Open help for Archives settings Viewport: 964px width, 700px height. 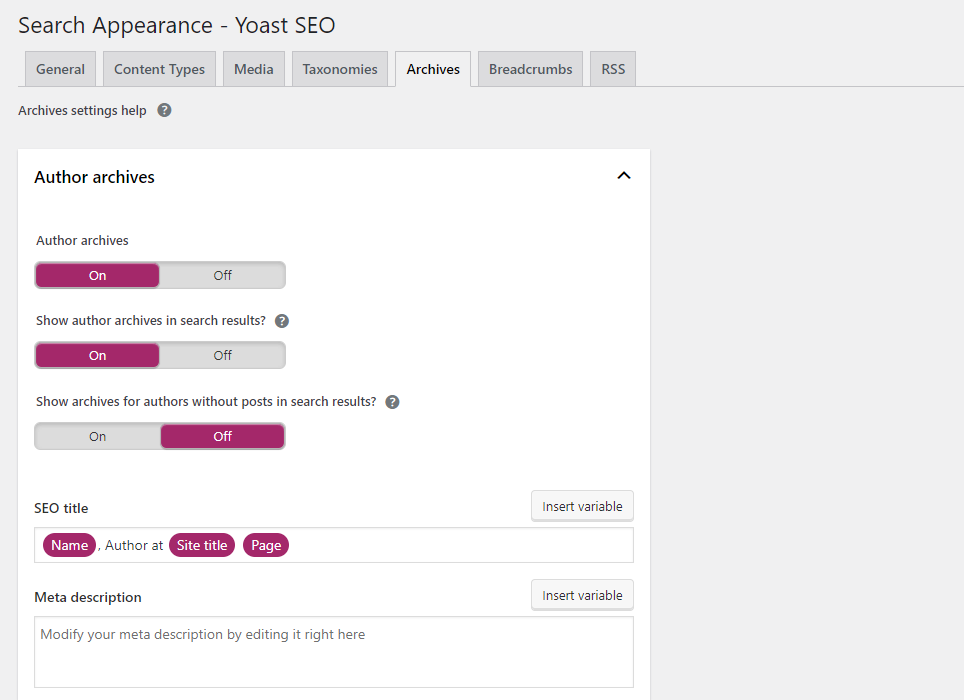tap(163, 110)
